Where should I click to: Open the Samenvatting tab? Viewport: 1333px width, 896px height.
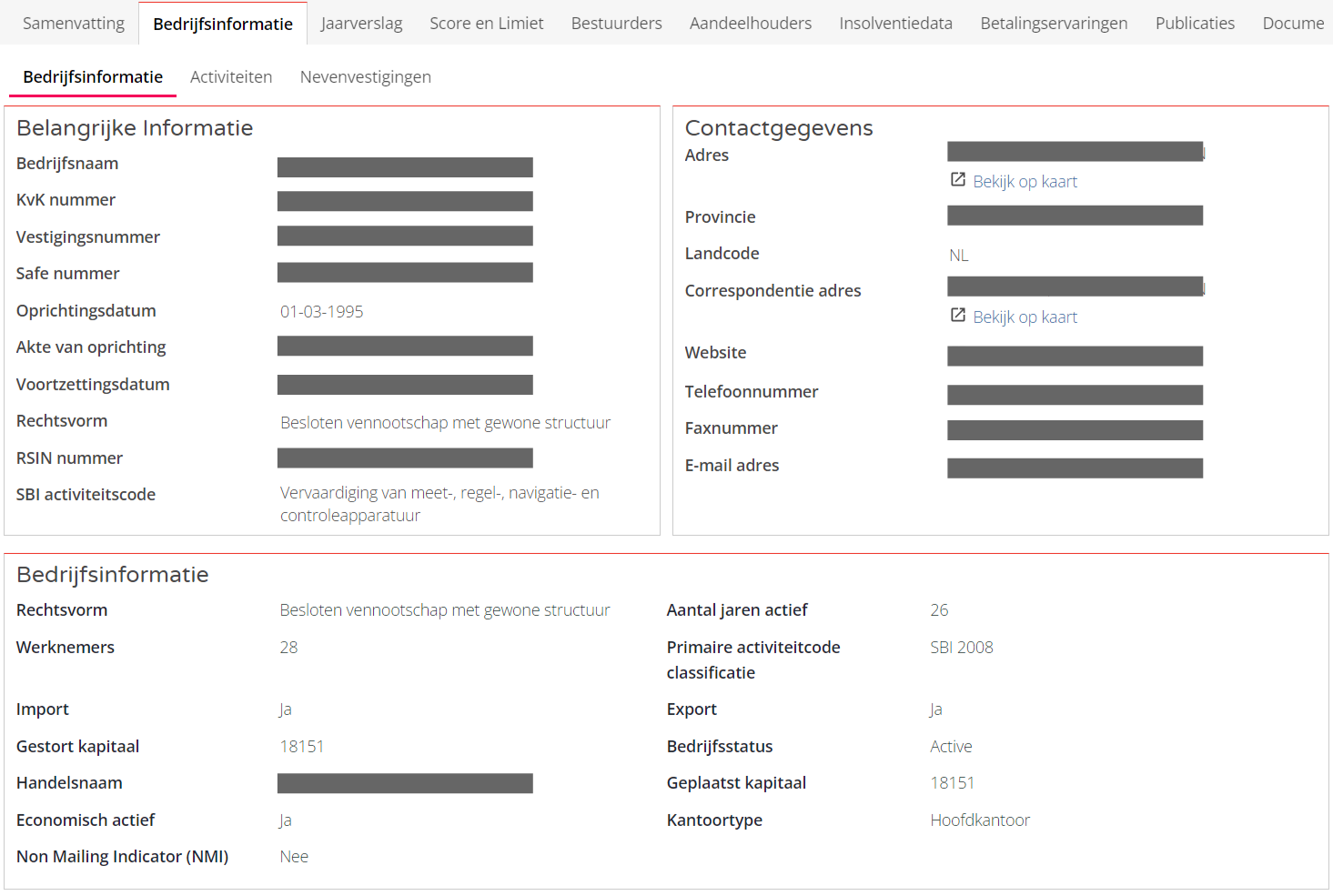point(74,23)
